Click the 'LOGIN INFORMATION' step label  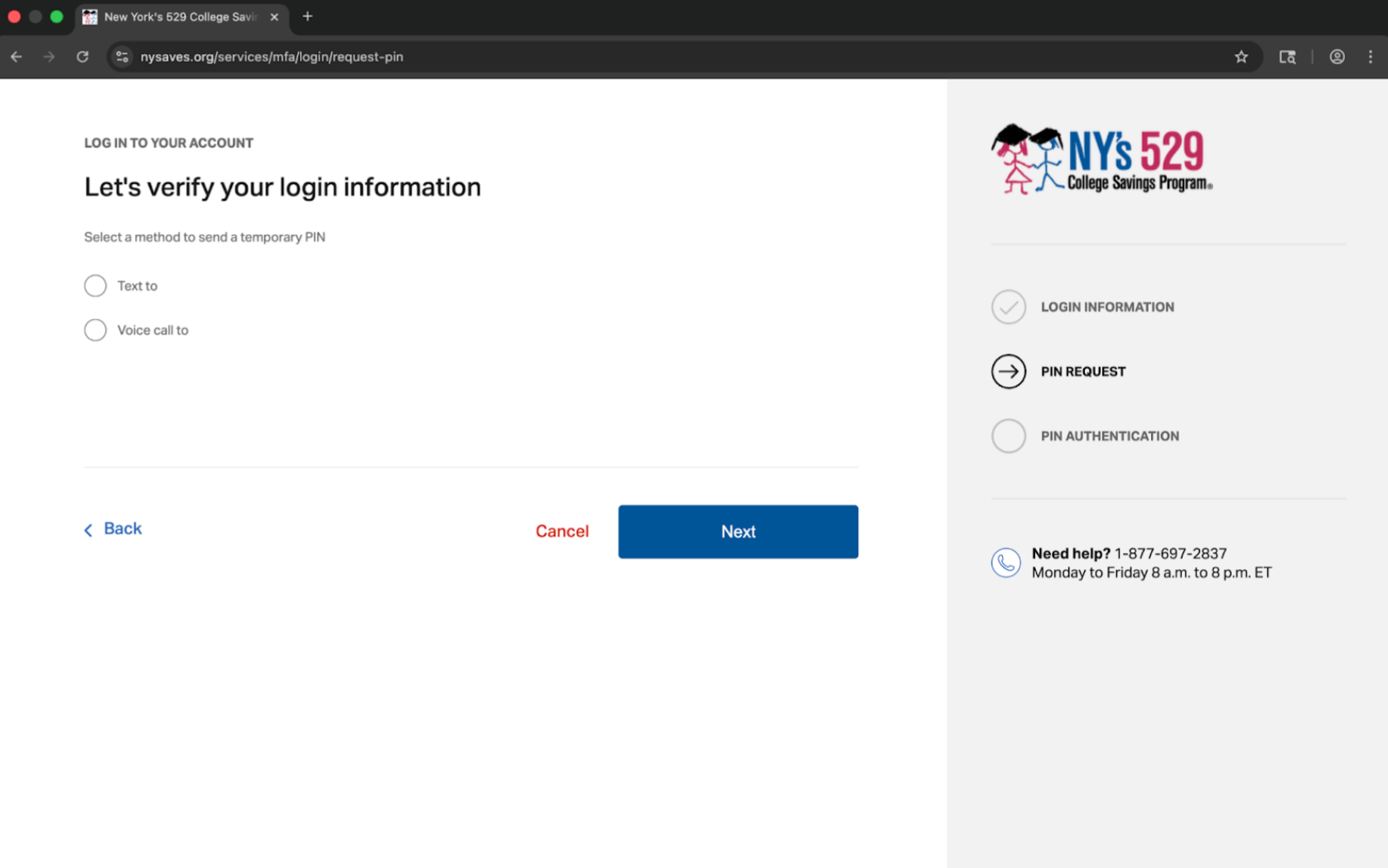[1107, 307]
